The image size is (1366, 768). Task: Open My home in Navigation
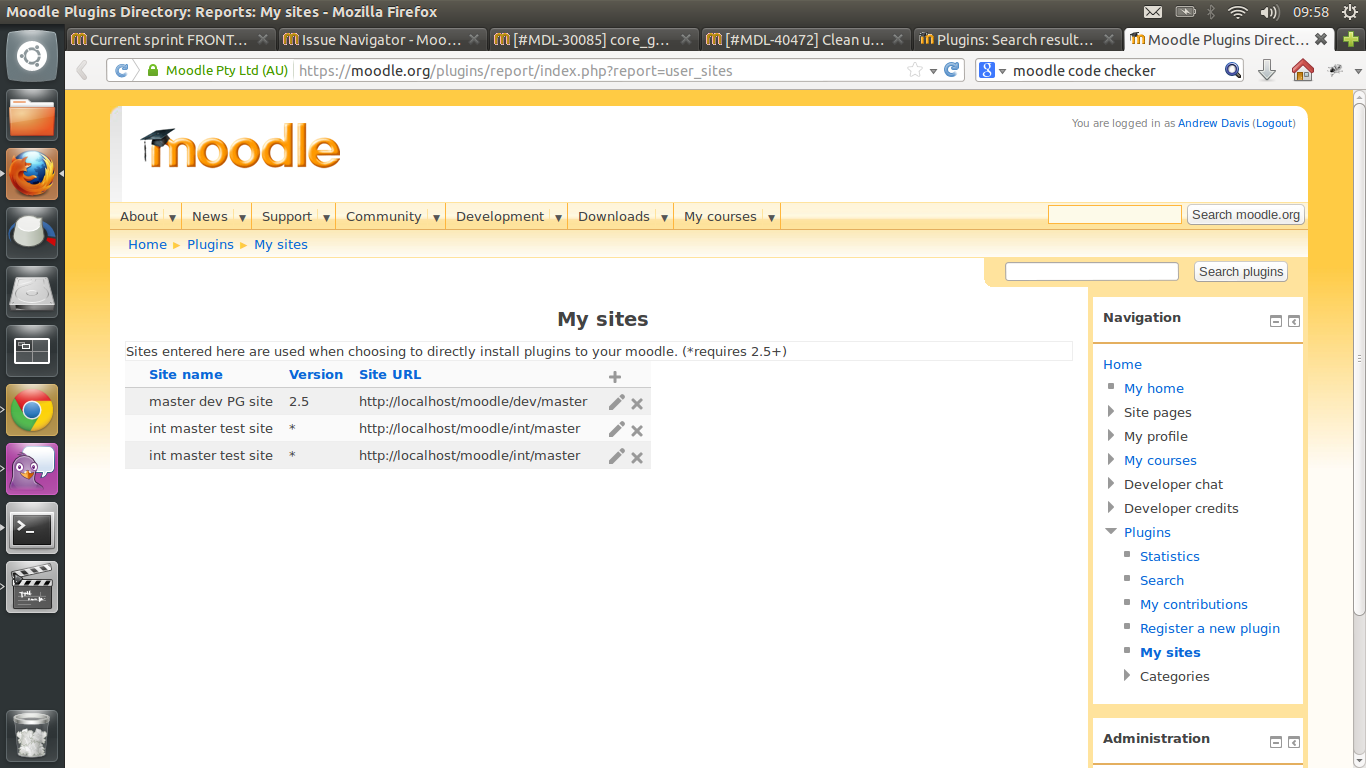[1154, 388]
